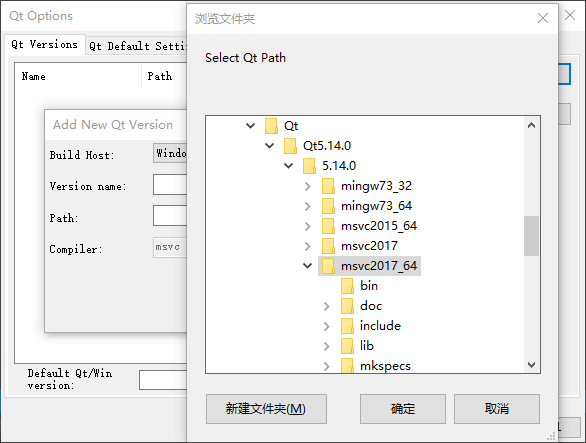The height and width of the screenshot is (443, 586).
Task: Cancel with the 取消 button
Action: tap(497, 409)
